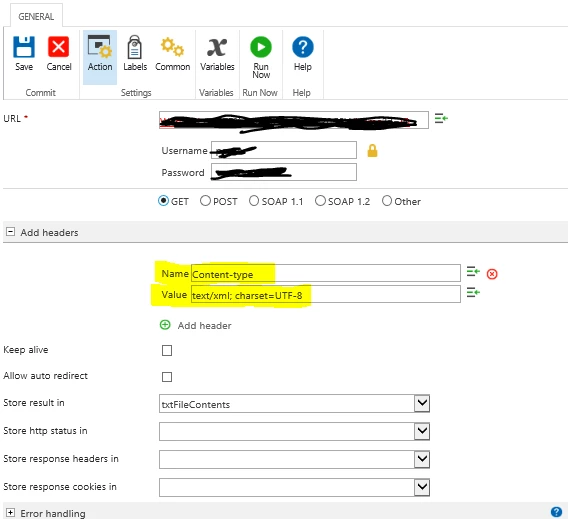Switch to the GENERAL ribbon tab

pyautogui.click(x=36, y=17)
